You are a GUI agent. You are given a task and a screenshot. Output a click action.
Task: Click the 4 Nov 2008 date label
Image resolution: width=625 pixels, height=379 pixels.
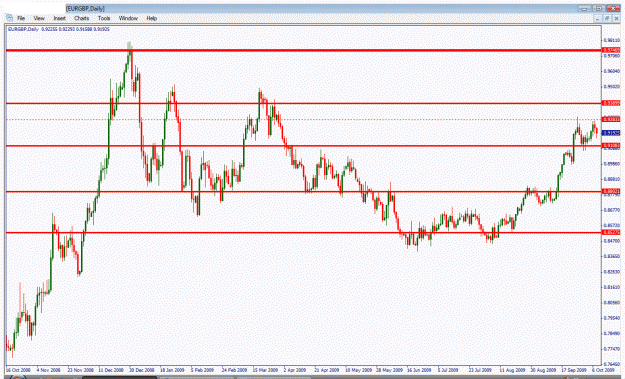pos(49,370)
